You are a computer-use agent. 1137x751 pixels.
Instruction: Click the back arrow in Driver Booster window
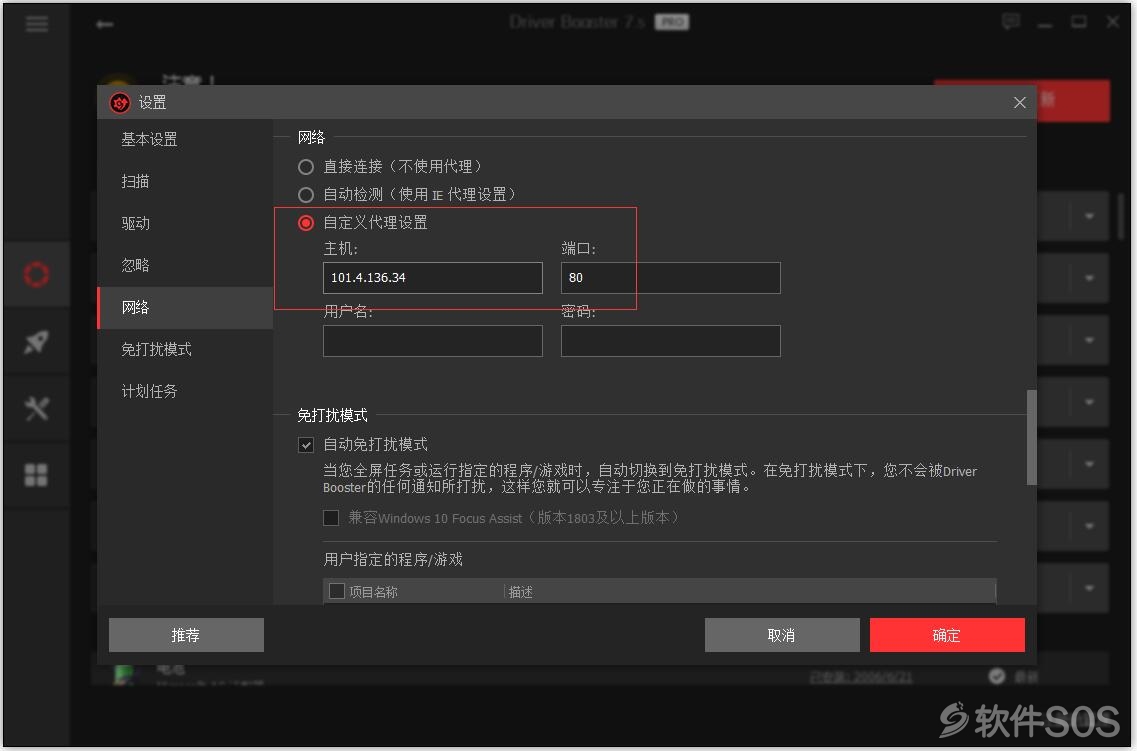click(x=104, y=24)
